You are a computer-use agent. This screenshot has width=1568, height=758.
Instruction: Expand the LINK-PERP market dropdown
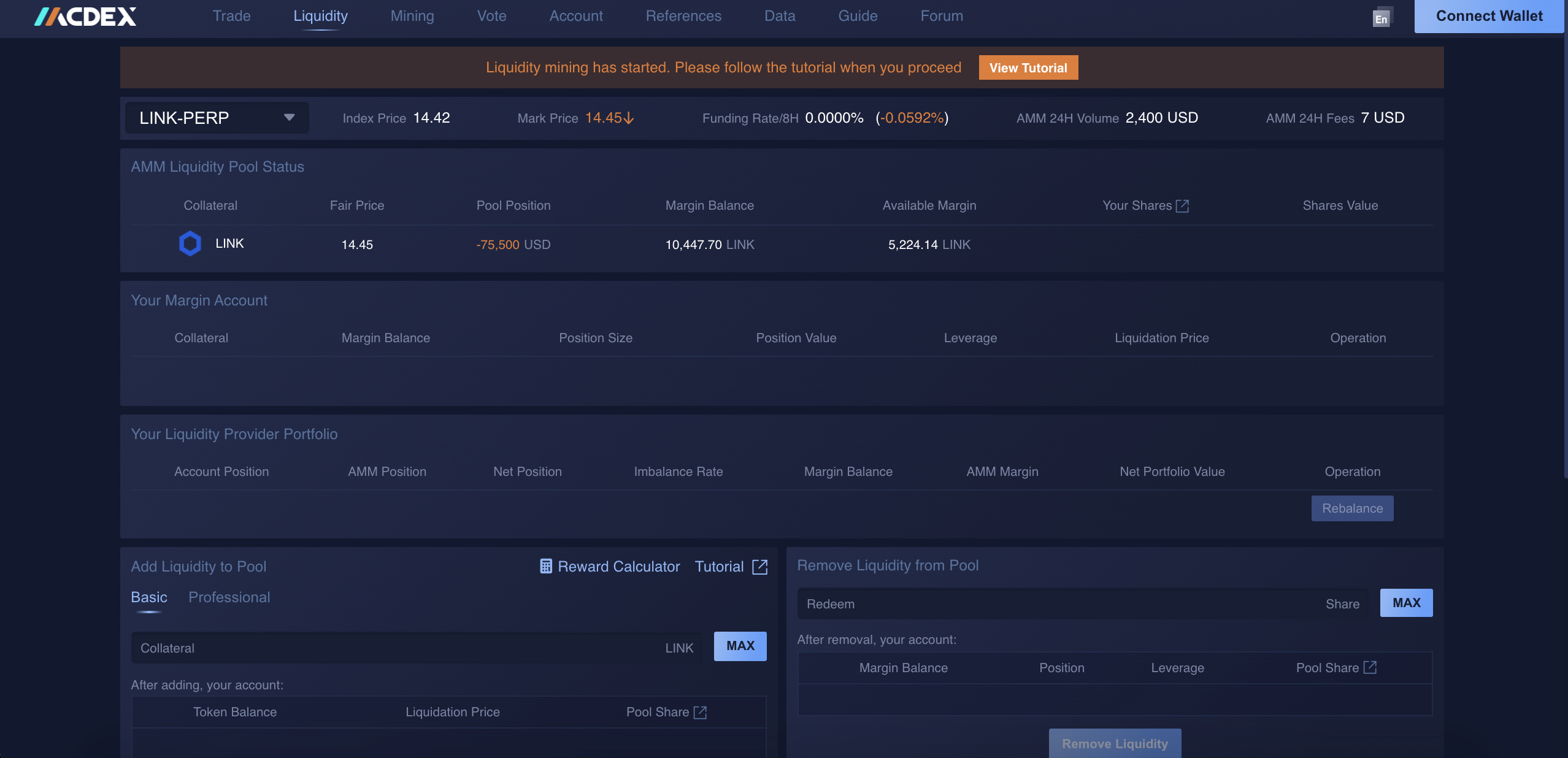tap(217, 118)
